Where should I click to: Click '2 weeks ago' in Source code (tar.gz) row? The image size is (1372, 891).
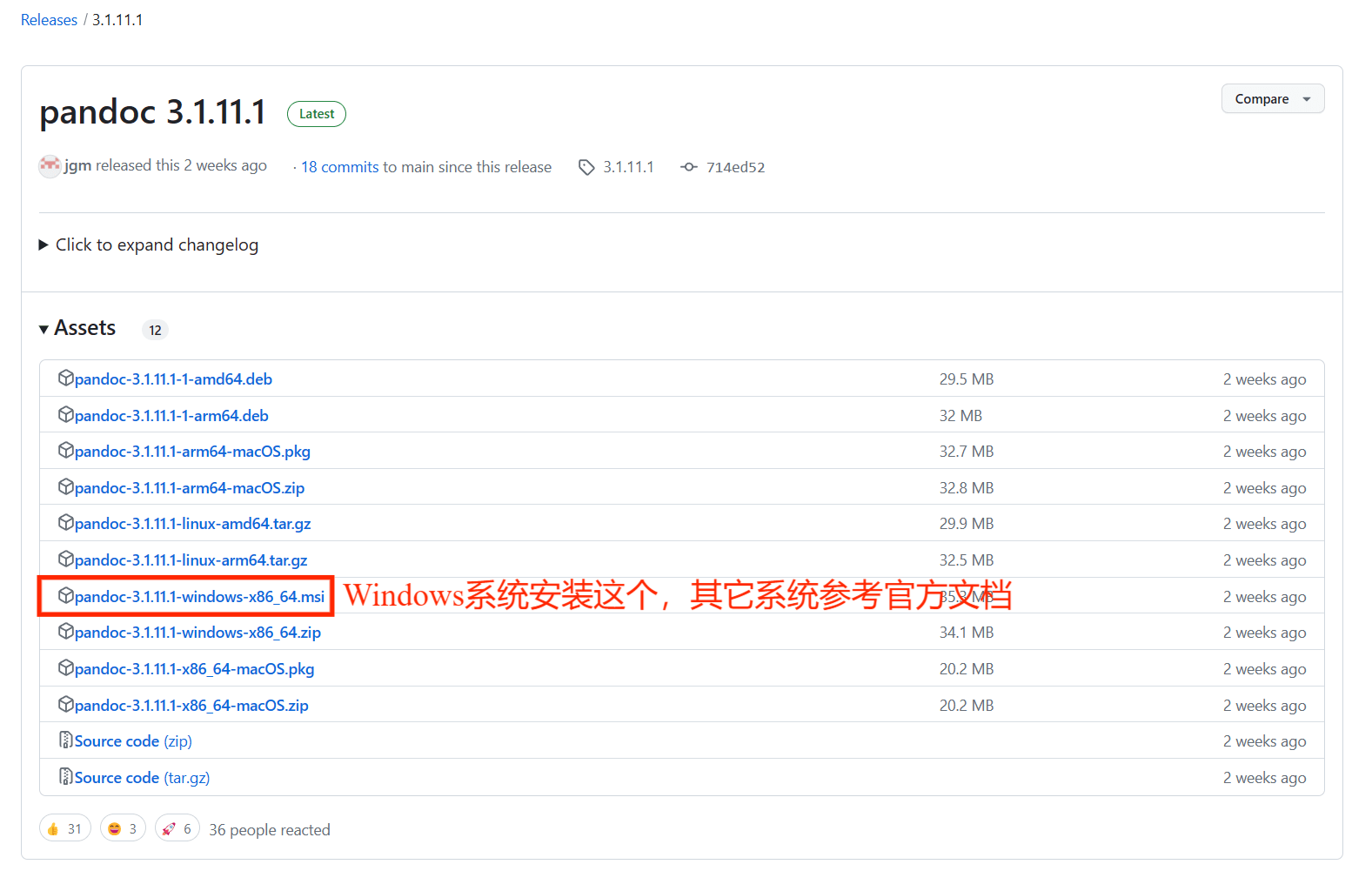pyautogui.click(x=1264, y=778)
